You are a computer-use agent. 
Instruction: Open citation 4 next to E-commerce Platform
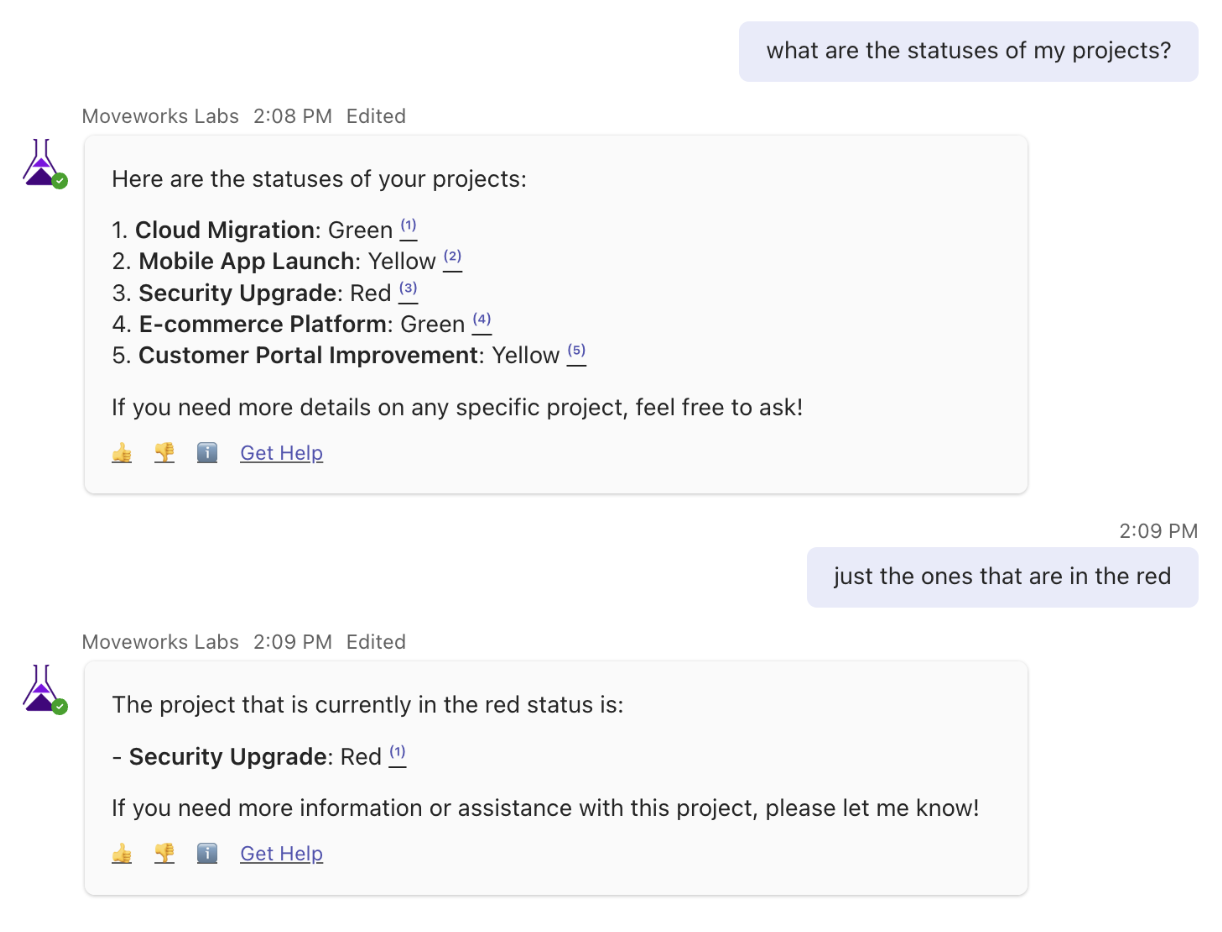[x=481, y=321]
